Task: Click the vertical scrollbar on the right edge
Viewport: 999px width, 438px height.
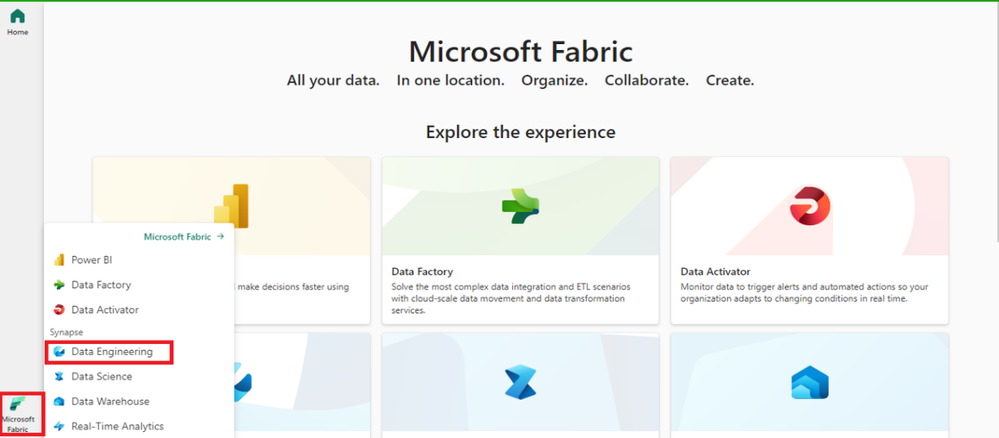Action: click(996, 124)
